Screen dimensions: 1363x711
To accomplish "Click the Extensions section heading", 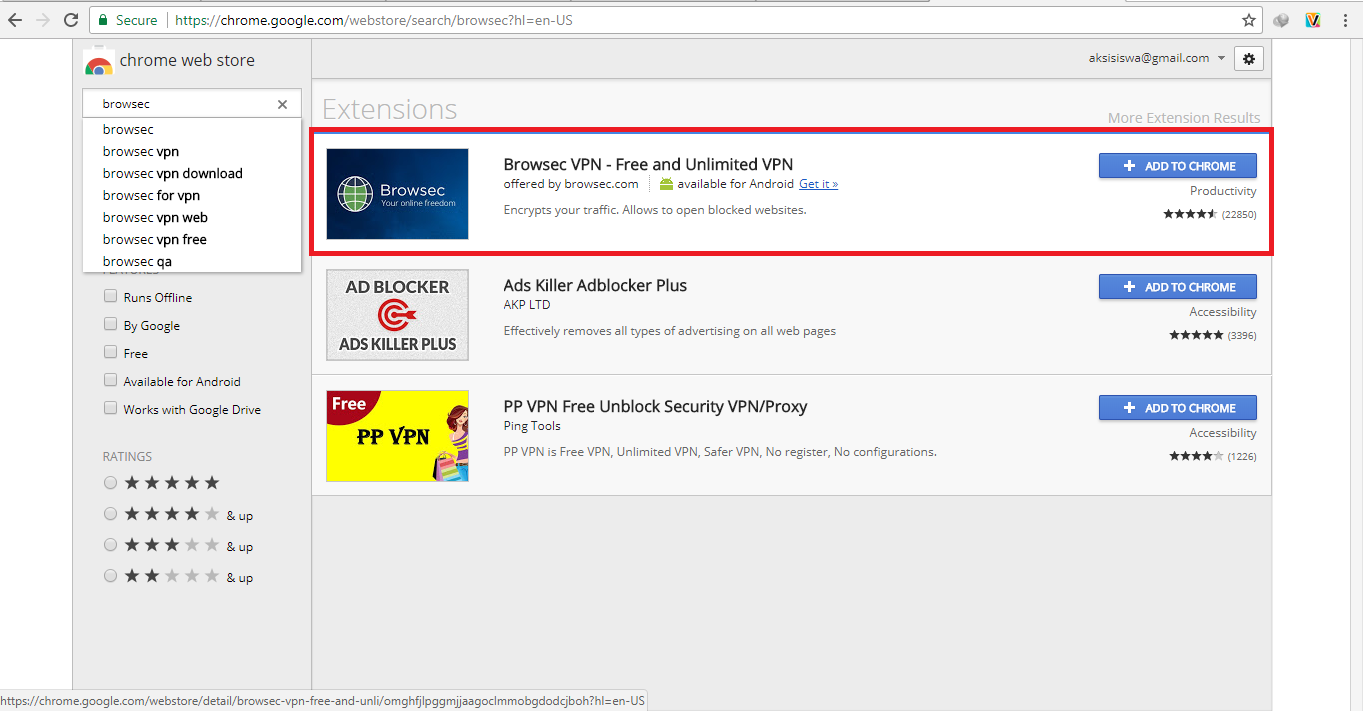I will pyautogui.click(x=389, y=109).
